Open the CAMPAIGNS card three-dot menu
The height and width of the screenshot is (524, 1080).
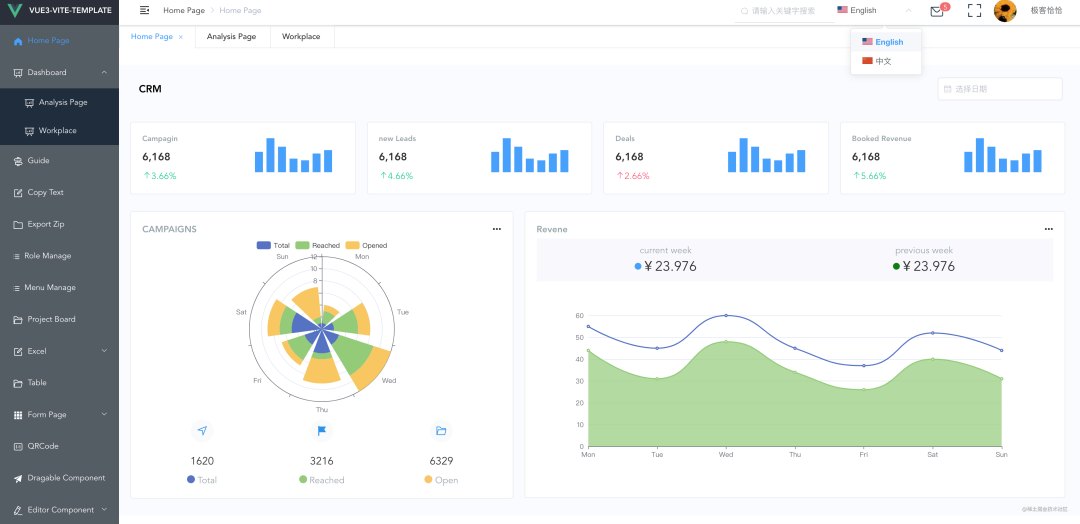[x=497, y=229]
